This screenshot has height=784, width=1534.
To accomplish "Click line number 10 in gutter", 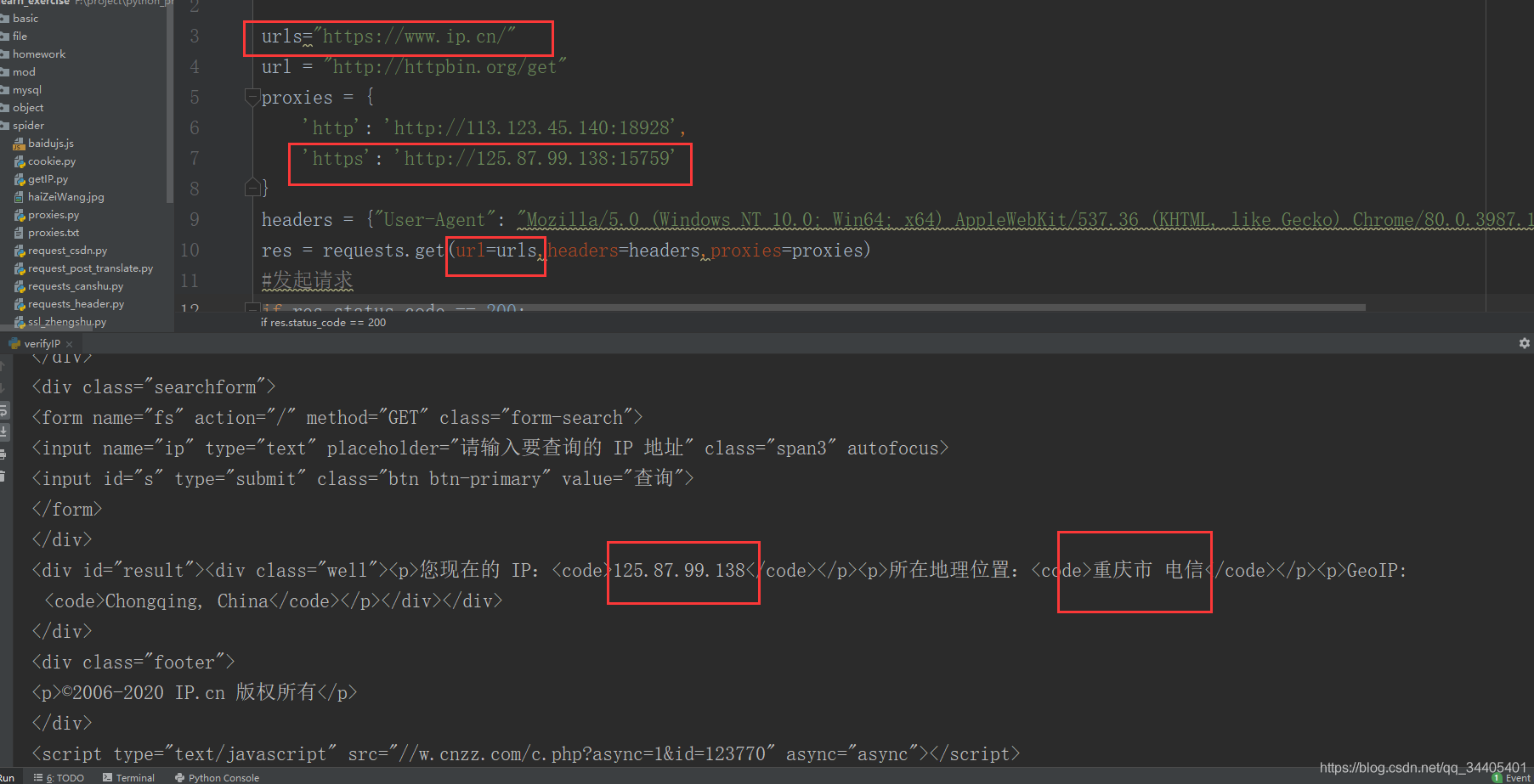I will coord(190,250).
